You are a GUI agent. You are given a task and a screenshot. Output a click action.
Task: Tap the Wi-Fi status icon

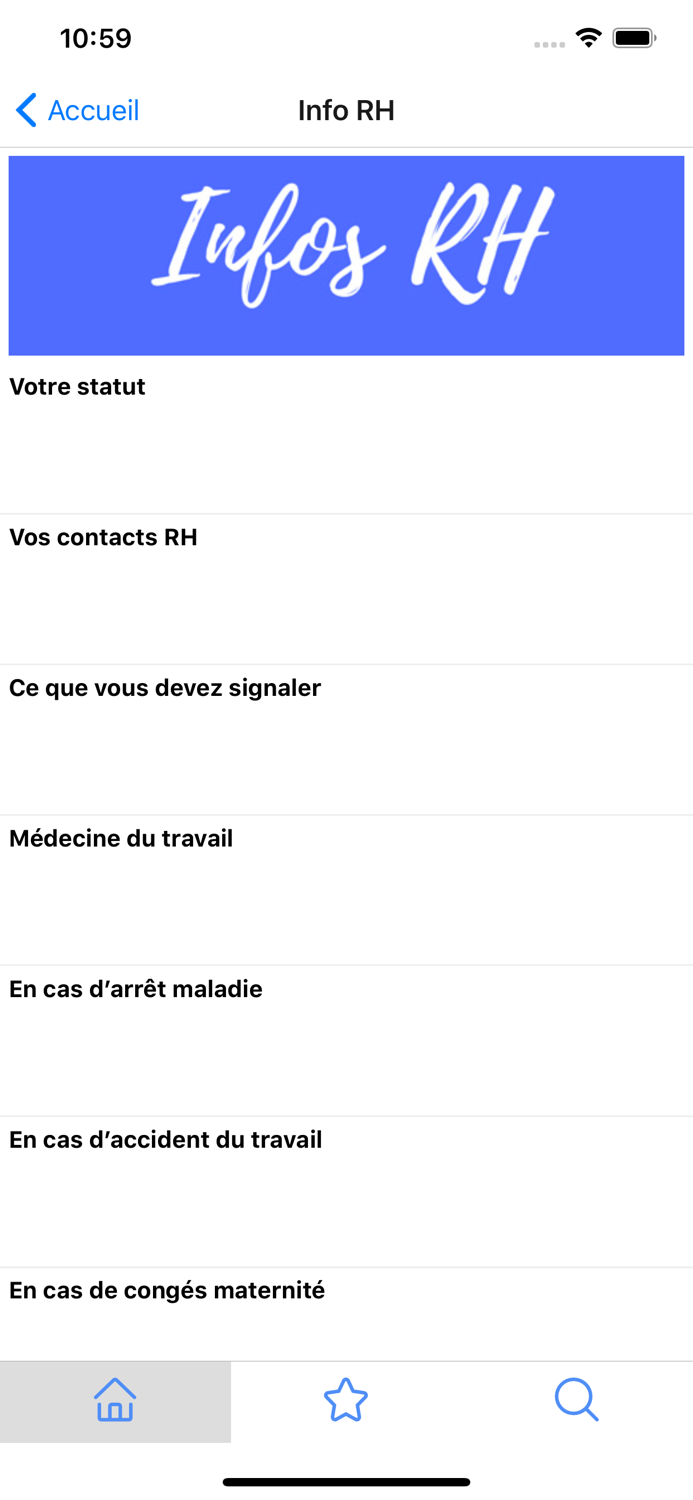click(587, 37)
